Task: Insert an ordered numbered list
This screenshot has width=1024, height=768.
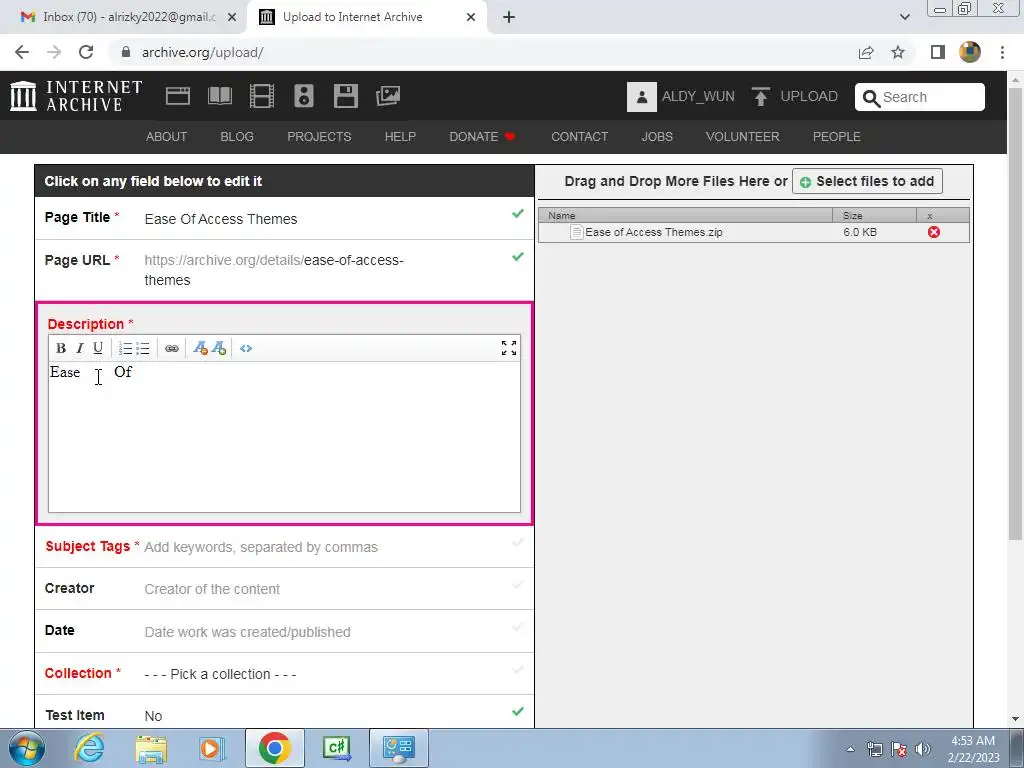Action: 125,348
